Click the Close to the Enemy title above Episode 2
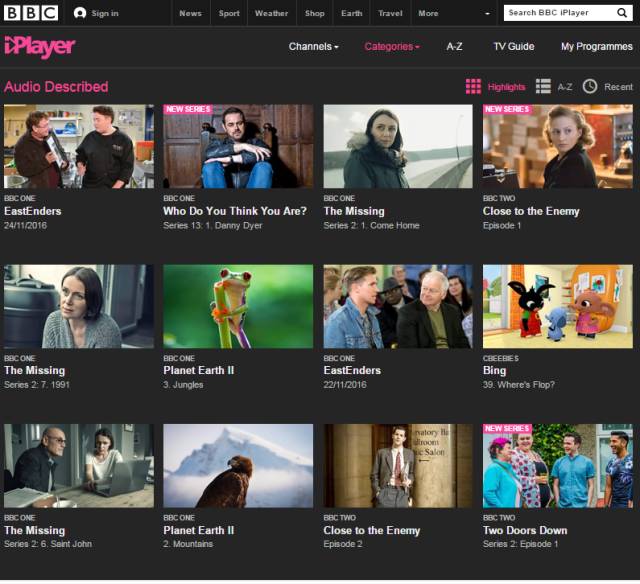Screen dimensions: 640x584 [371, 530]
